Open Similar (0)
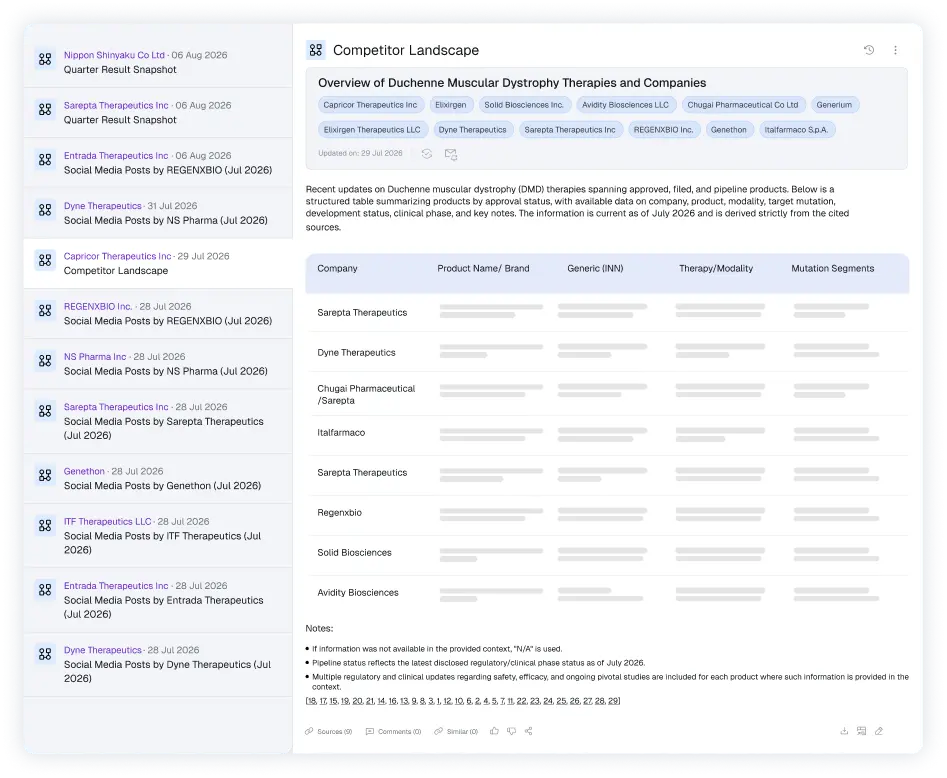The height and width of the screenshot is (778, 947). click(x=456, y=731)
